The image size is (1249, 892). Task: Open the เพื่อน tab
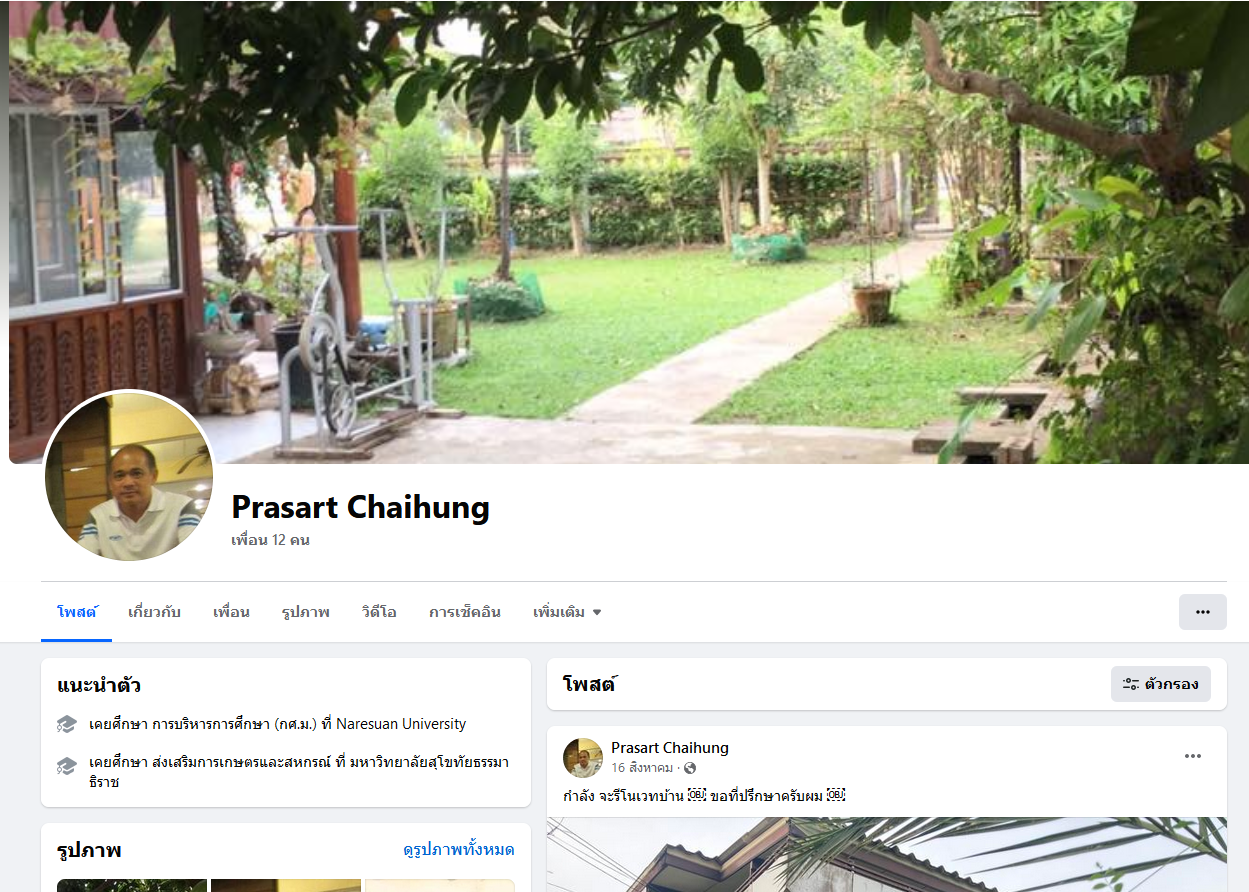pyautogui.click(x=231, y=612)
